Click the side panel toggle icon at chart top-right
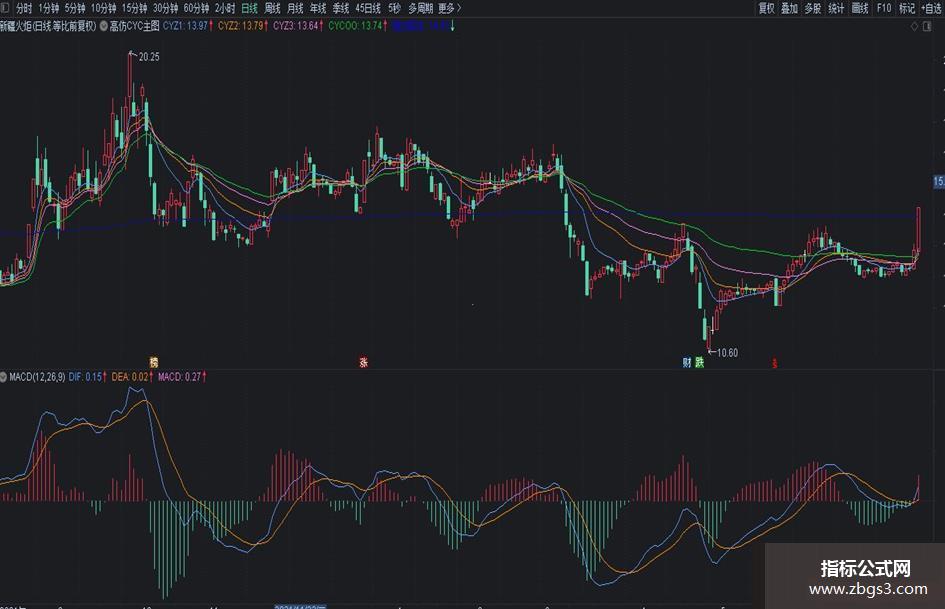Viewport: 945px width, 609px height. click(928, 26)
